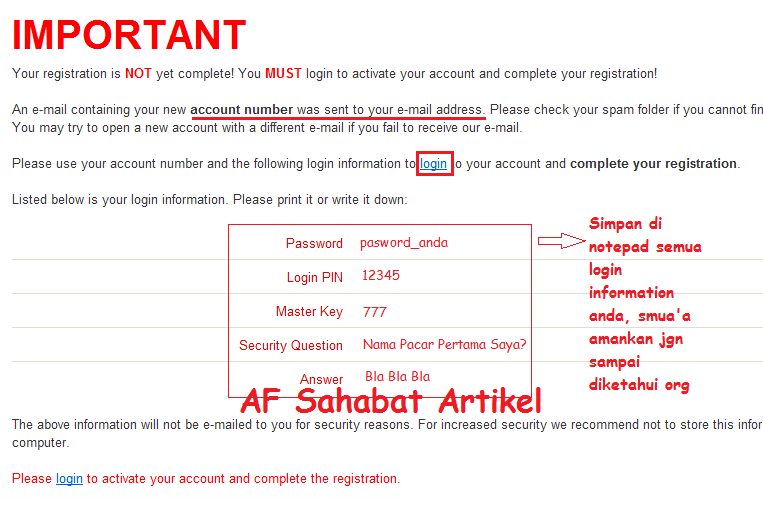The image size is (763, 505).
Task: Click the Answer label
Action: pyautogui.click(x=321, y=379)
